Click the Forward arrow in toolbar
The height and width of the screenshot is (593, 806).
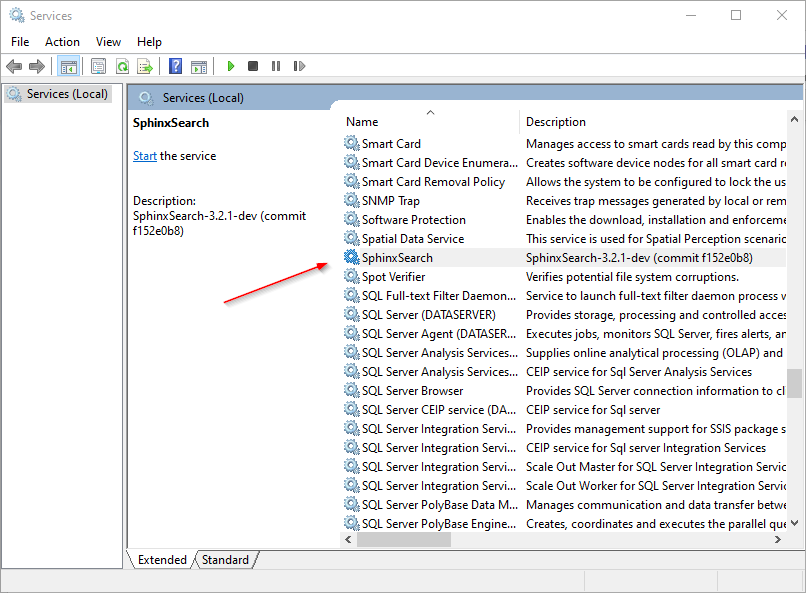[x=37, y=66]
